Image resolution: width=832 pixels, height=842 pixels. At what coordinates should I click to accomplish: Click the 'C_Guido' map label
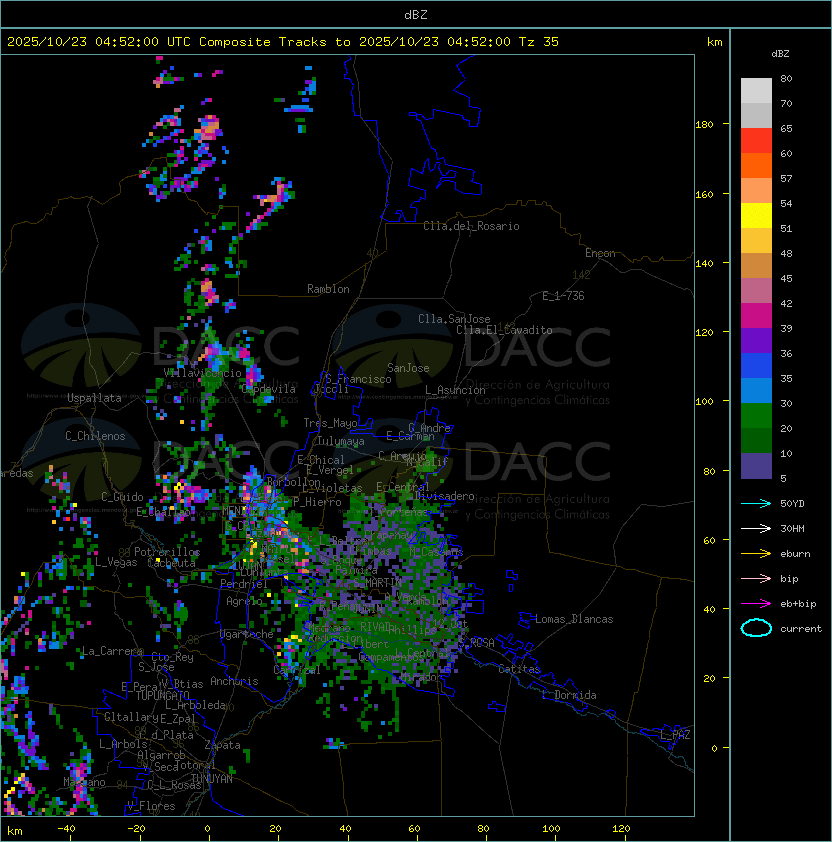[122, 497]
